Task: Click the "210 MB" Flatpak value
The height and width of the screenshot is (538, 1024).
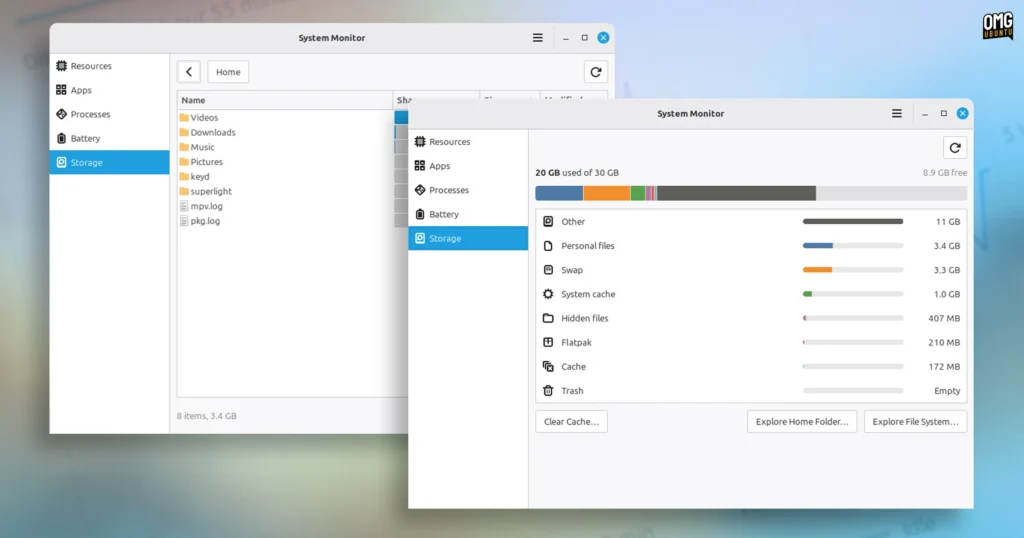Action: (944, 342)
